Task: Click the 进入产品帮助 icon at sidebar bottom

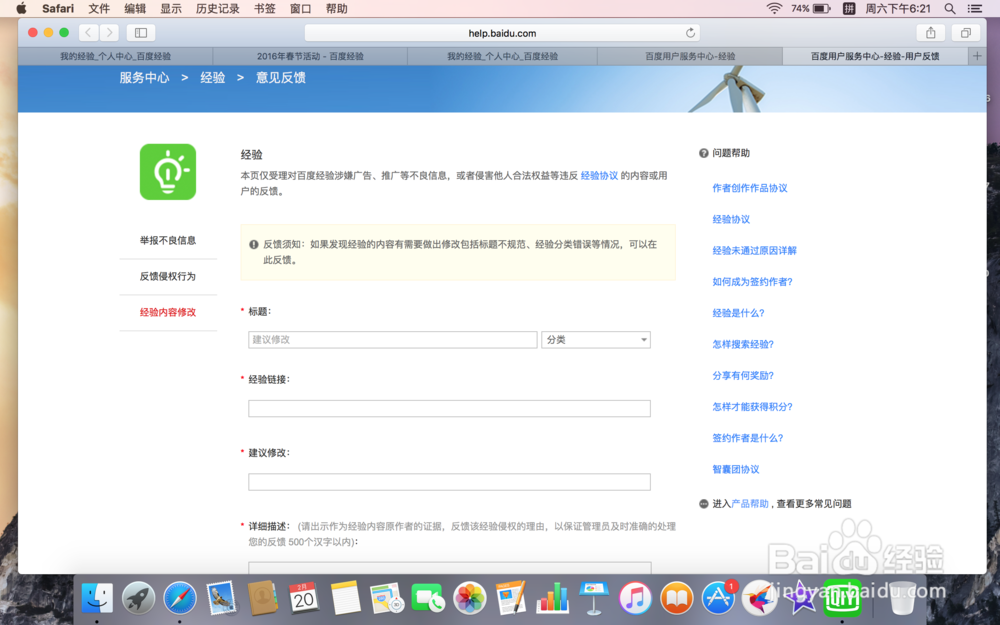Action: coord(703,504)
